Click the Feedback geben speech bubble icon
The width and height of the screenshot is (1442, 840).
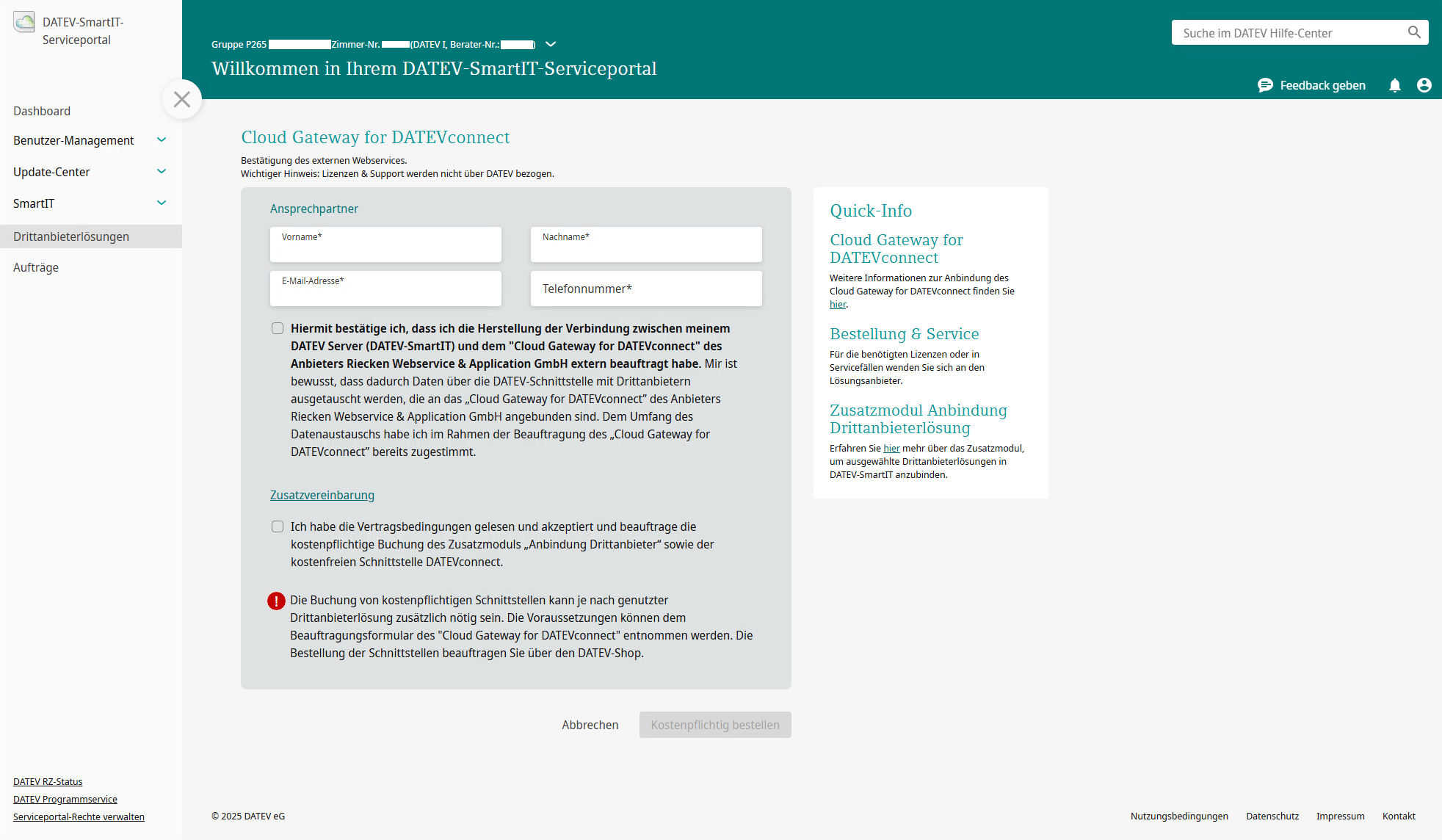click(x=1265, y=85)
